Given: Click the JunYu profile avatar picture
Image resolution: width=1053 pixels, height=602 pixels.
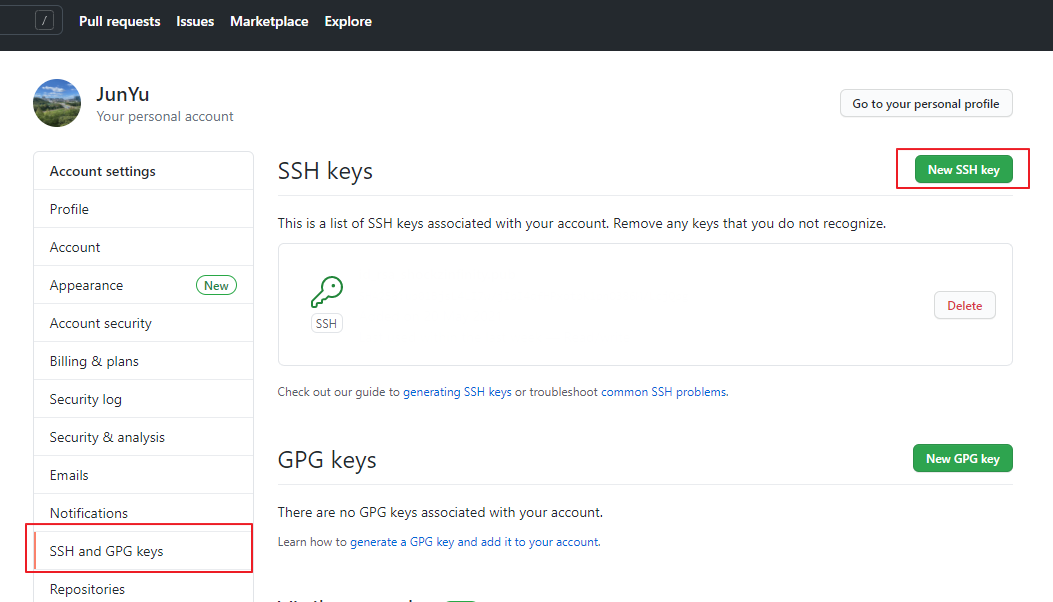Looking at the screenshot, I should click(57, 103).
